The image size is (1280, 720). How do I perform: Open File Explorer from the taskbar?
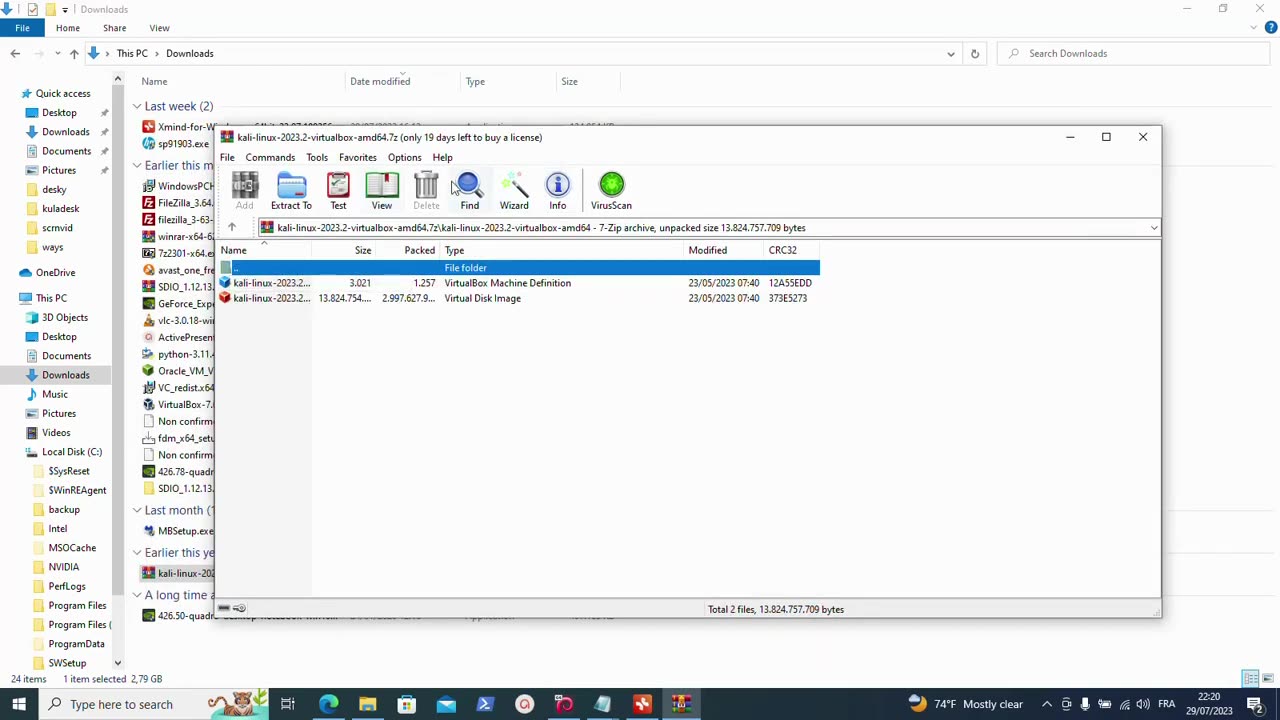click(x=367, y=704)
